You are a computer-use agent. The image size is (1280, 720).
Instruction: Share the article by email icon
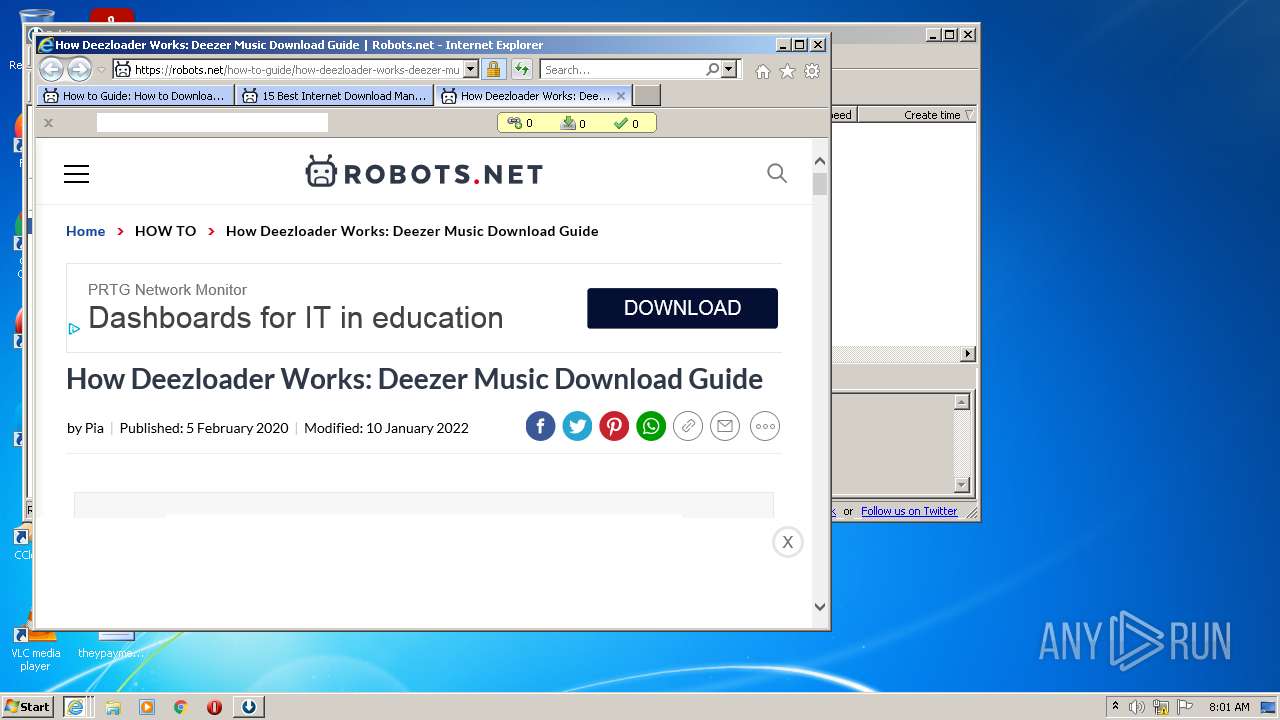[725, 426]
